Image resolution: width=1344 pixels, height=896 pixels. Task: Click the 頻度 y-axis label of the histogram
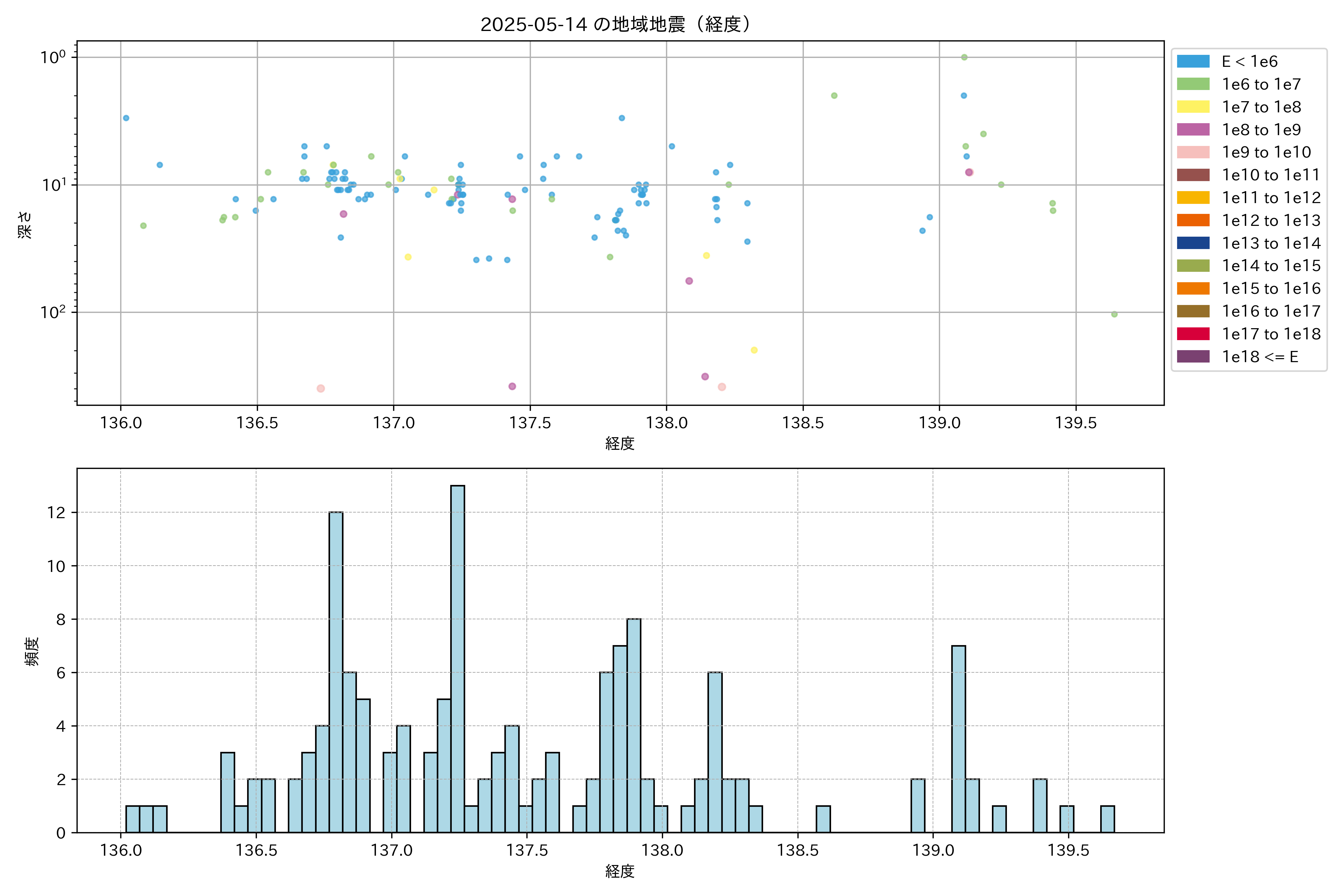coord(32,651)
